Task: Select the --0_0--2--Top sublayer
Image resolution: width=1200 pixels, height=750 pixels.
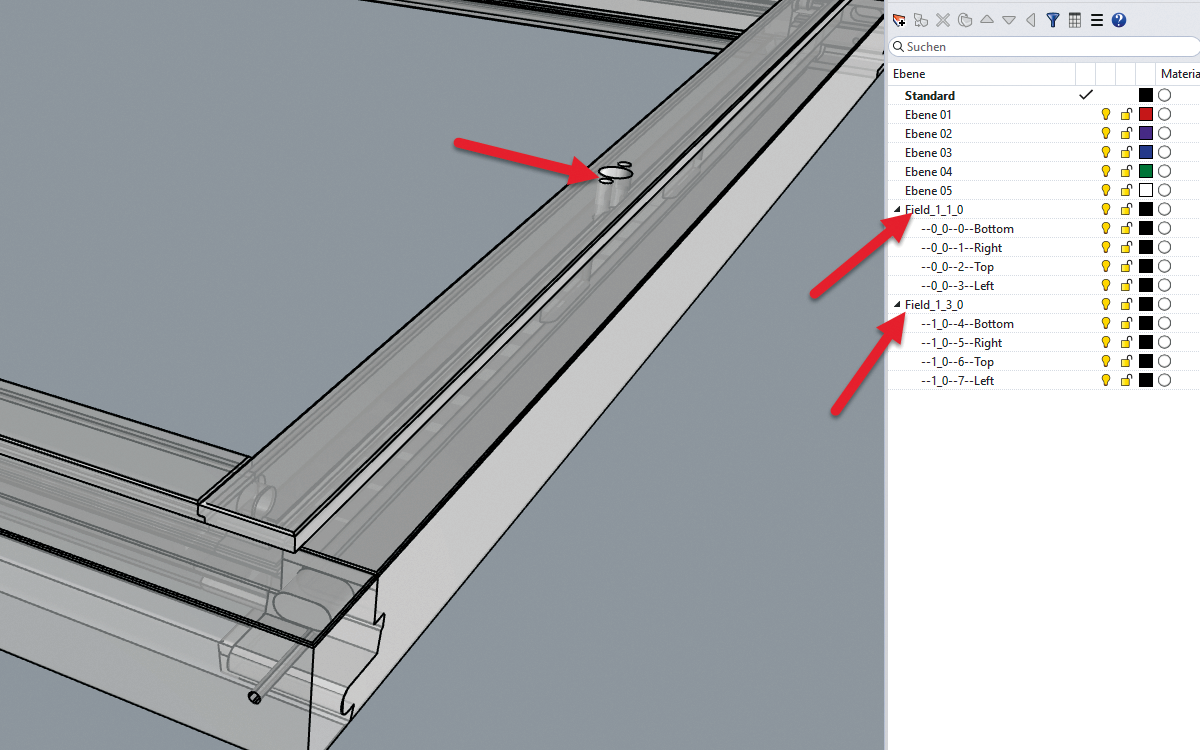Action: (x=957, y=267)
